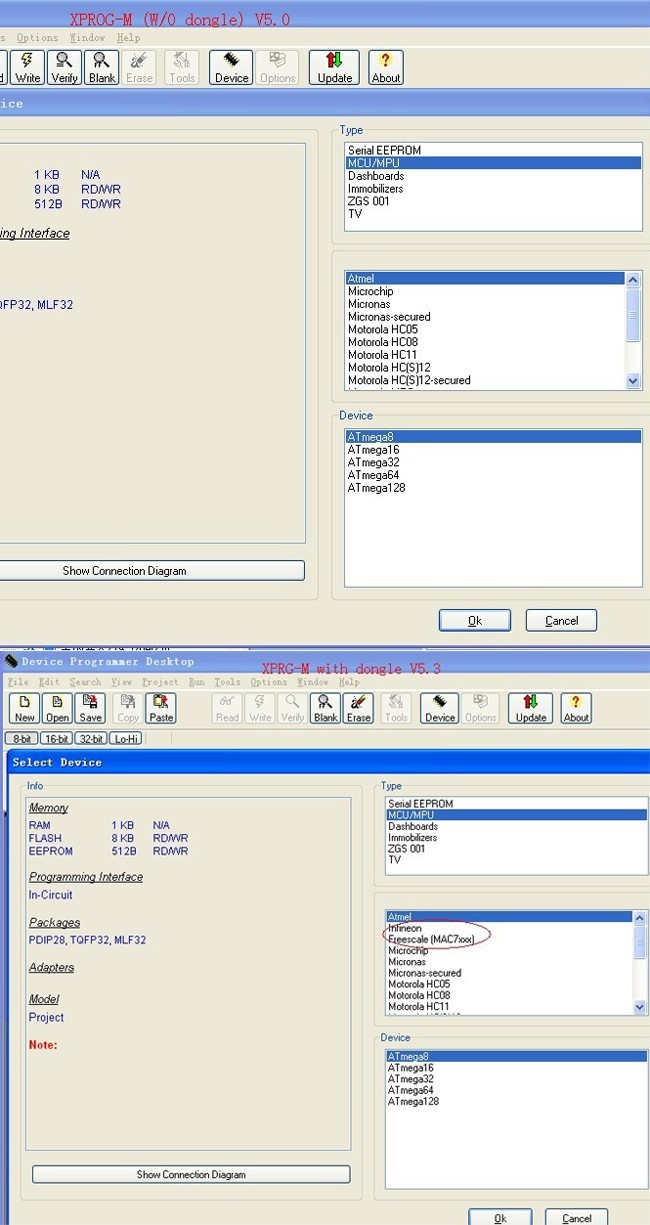Open Project menu in bottom V5.3 window

pos(160,682)
